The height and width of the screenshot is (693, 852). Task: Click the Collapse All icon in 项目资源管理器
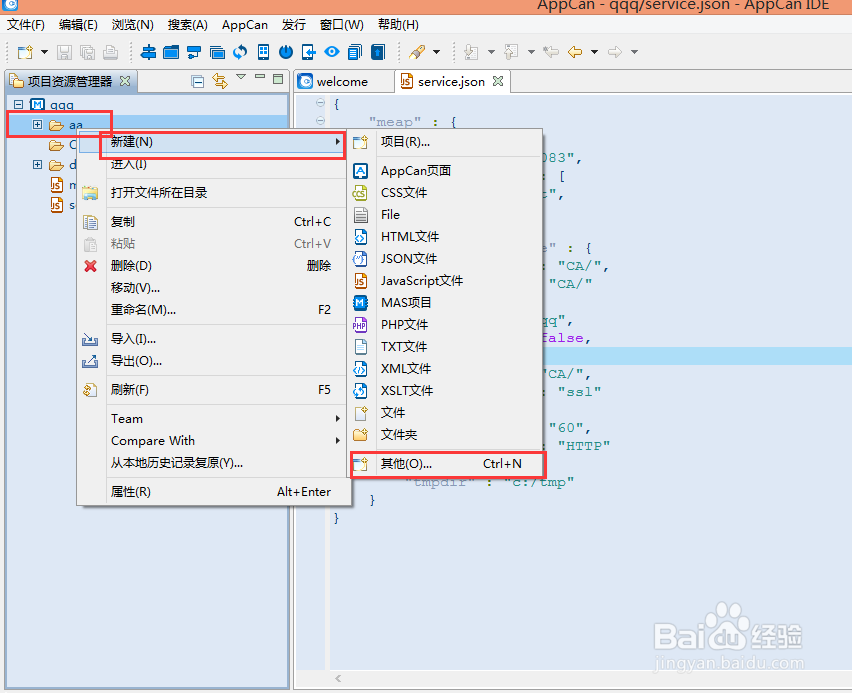click(197, 80)
